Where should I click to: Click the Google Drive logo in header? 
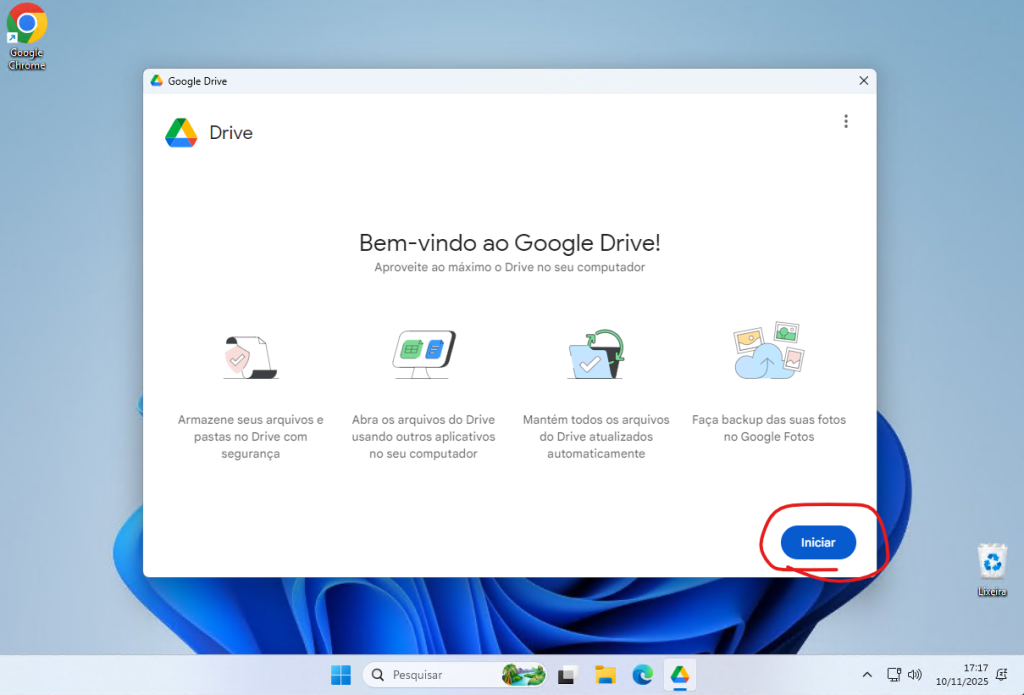tap(181, 133)
